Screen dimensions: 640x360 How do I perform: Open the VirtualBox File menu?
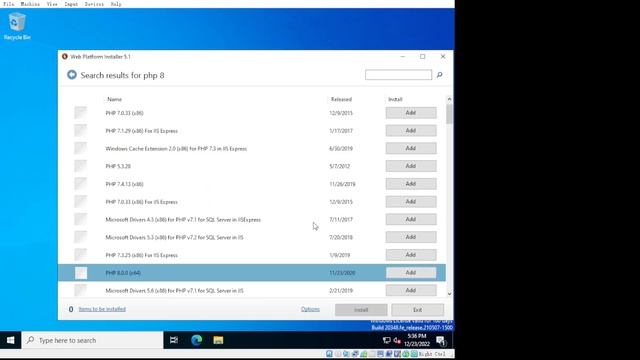click(9, 4)
